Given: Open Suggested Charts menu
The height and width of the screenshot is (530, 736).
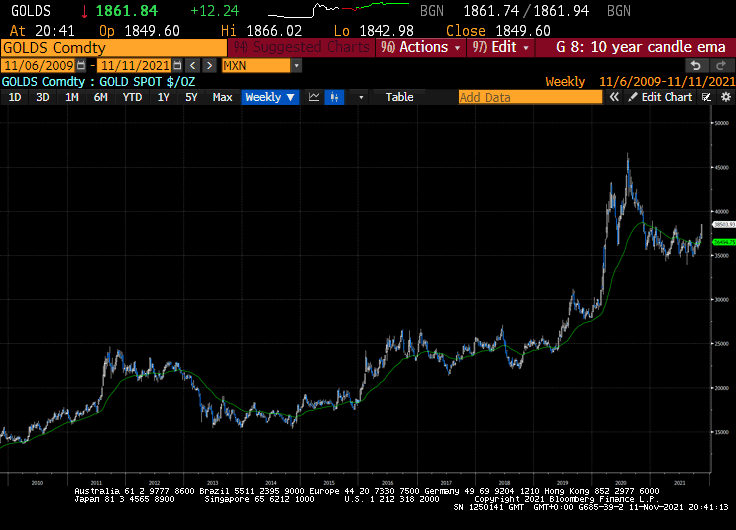Looking at the screenshot, I should pos(302,47).
